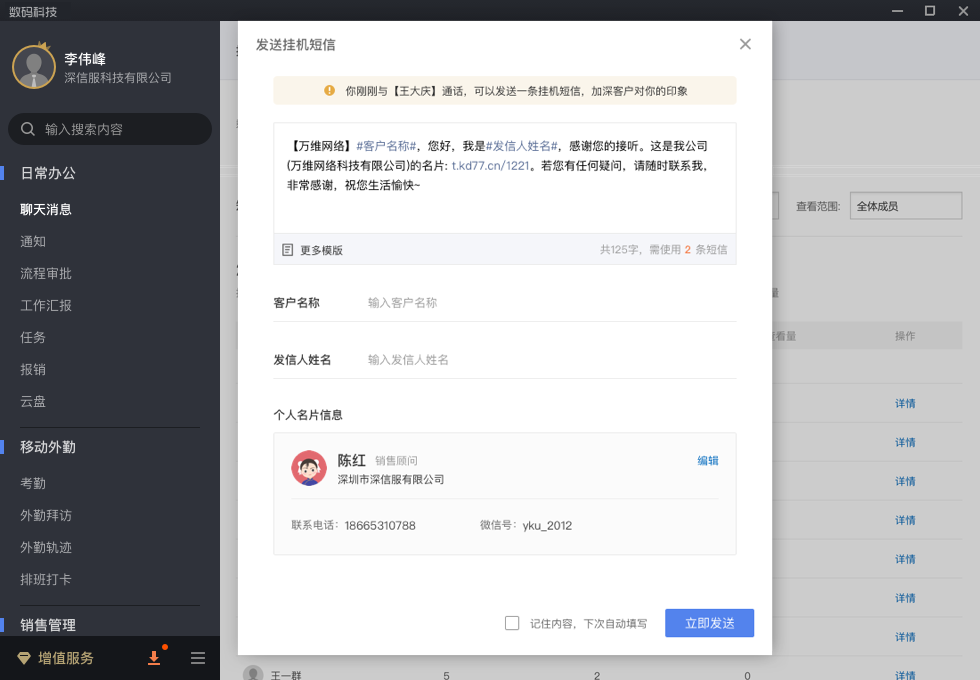Select 移动外勤 section header
The image size is (980, 680).
click(x=48, y=447)
